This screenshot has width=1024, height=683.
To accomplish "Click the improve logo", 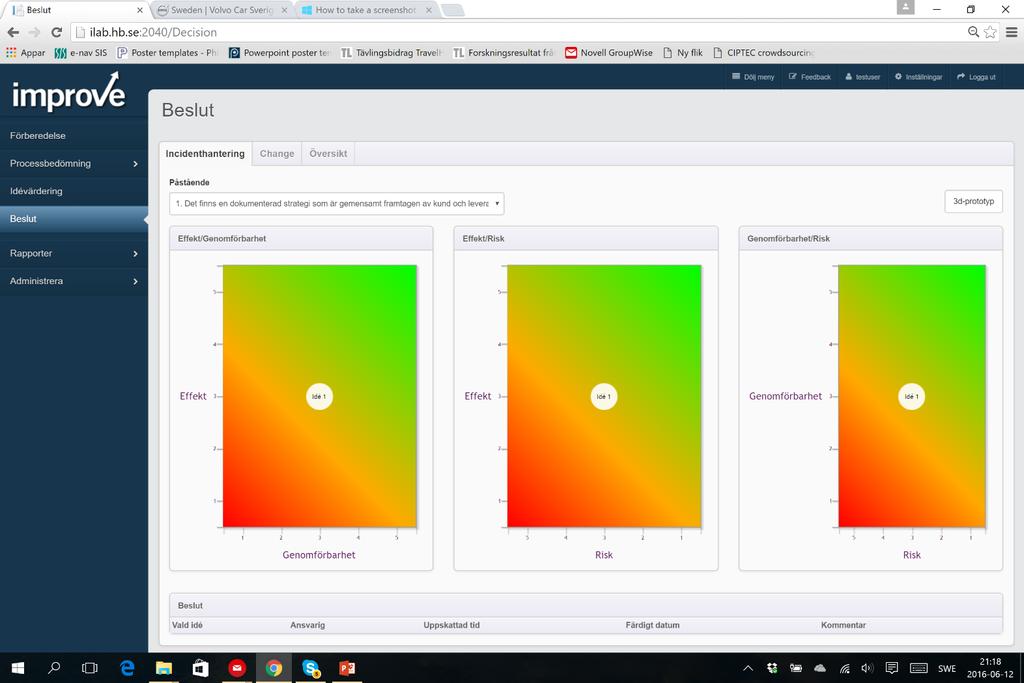I will point(68,93).
